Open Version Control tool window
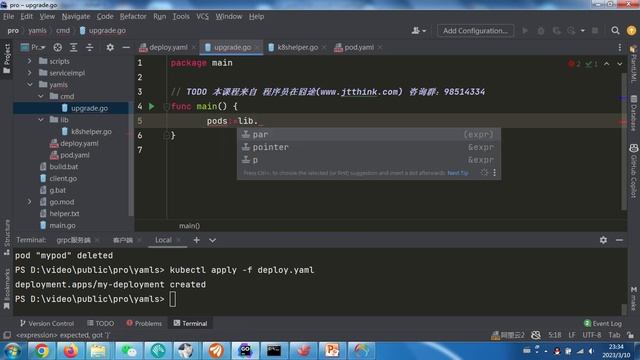 [x=47, y=323]
